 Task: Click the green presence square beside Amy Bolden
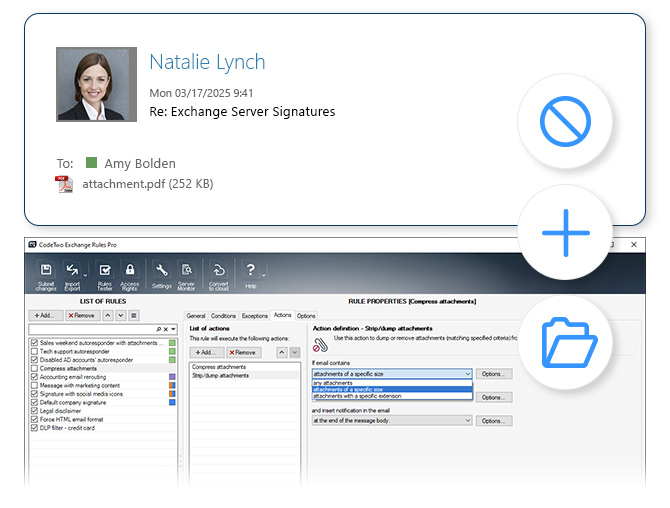(x=91, y=162)
